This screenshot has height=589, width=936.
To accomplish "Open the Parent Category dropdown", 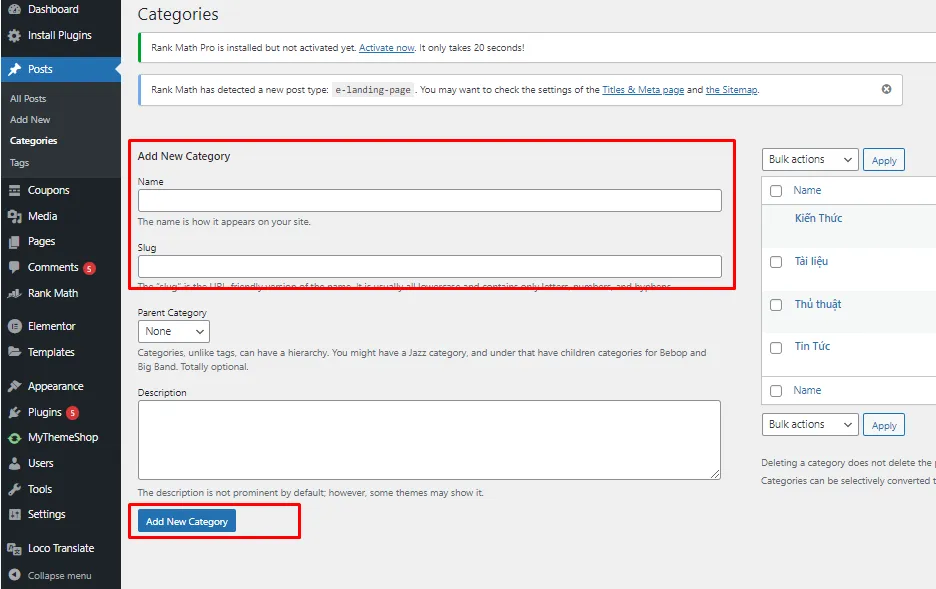I will 174,331.
